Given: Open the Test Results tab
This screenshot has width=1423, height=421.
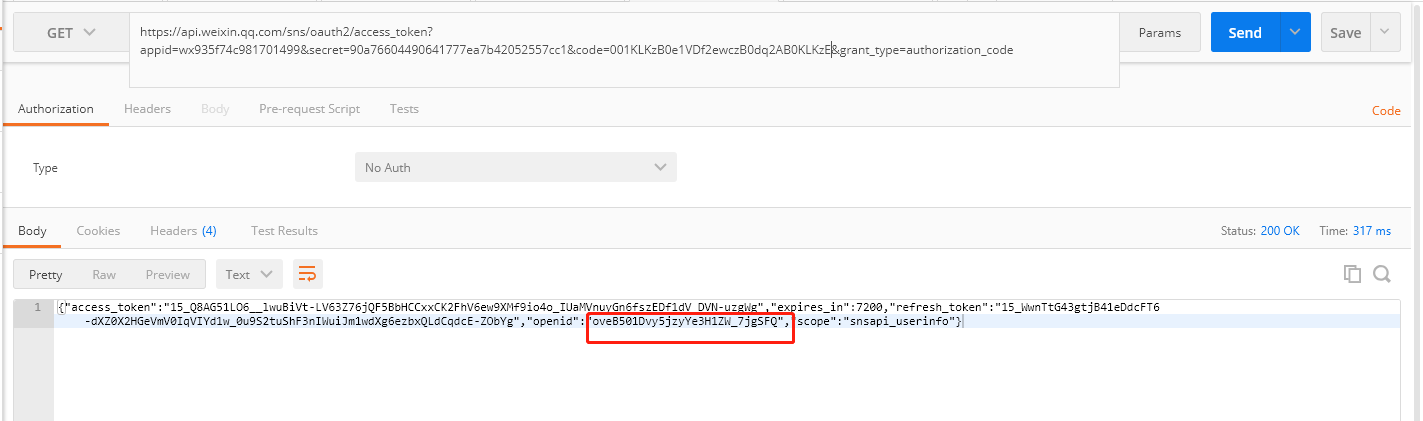Looking at the screenshot, I should [284, 231].
